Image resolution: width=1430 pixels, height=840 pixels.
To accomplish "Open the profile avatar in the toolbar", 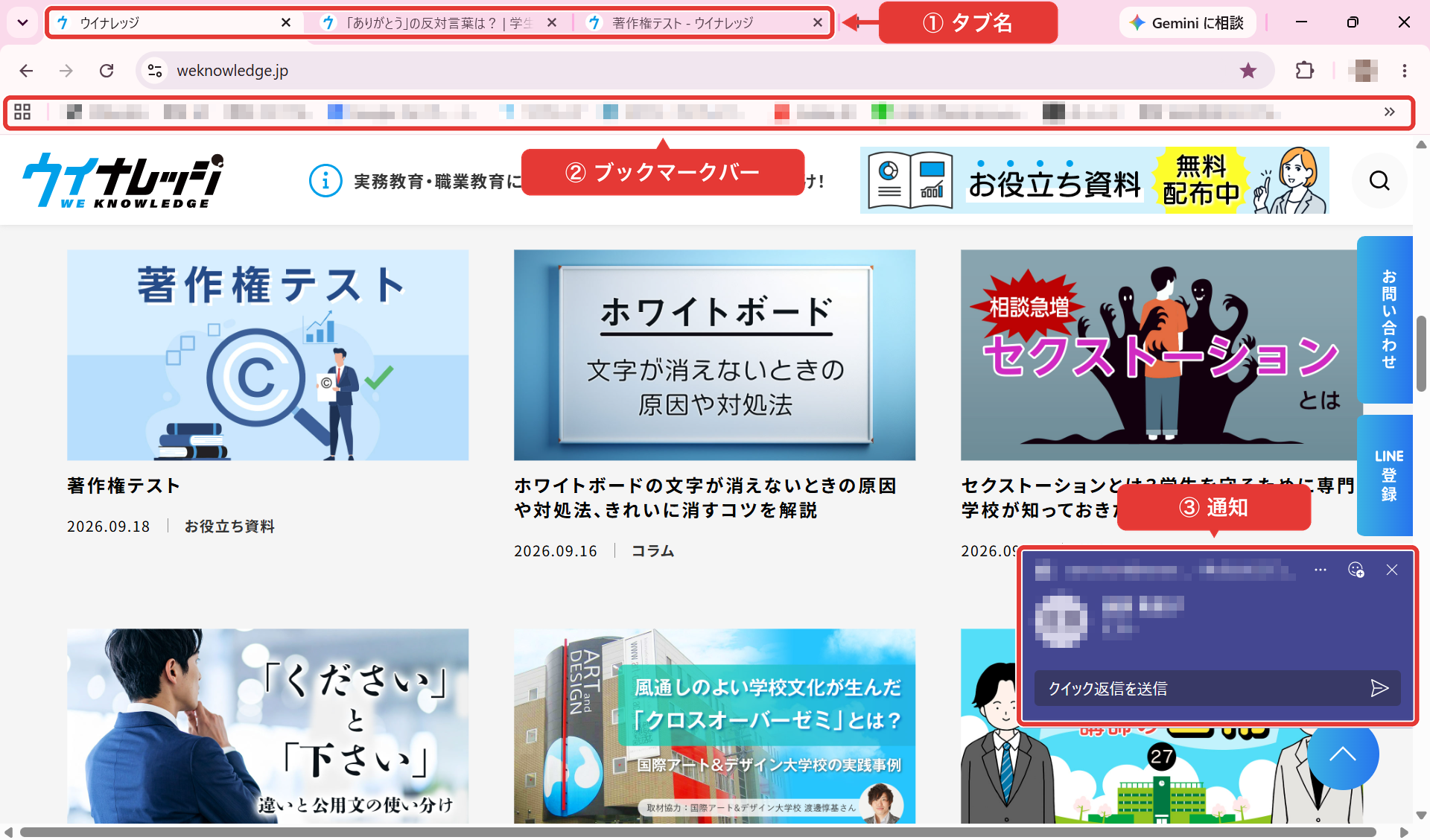I will point(1363,71).
